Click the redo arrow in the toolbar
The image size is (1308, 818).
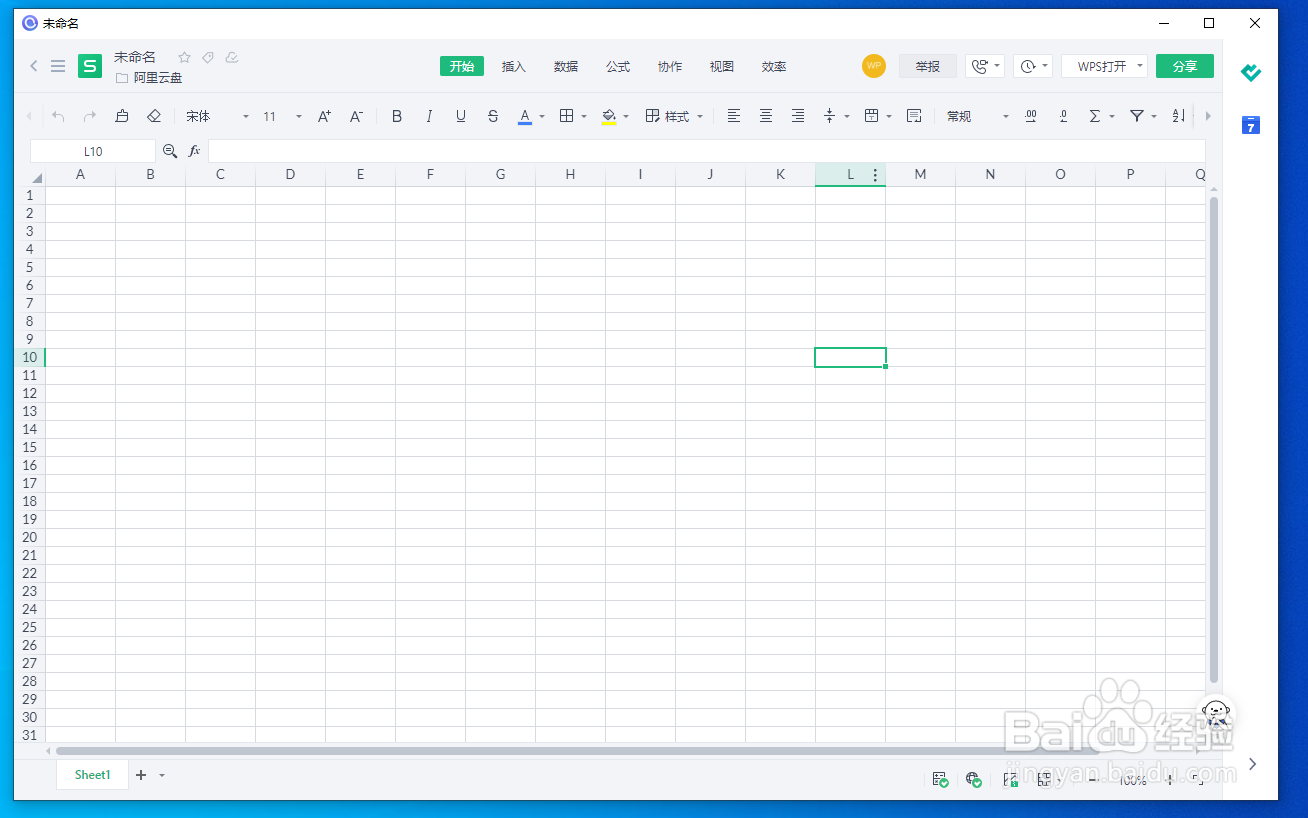pyautogui.click(x=90, y=116)
